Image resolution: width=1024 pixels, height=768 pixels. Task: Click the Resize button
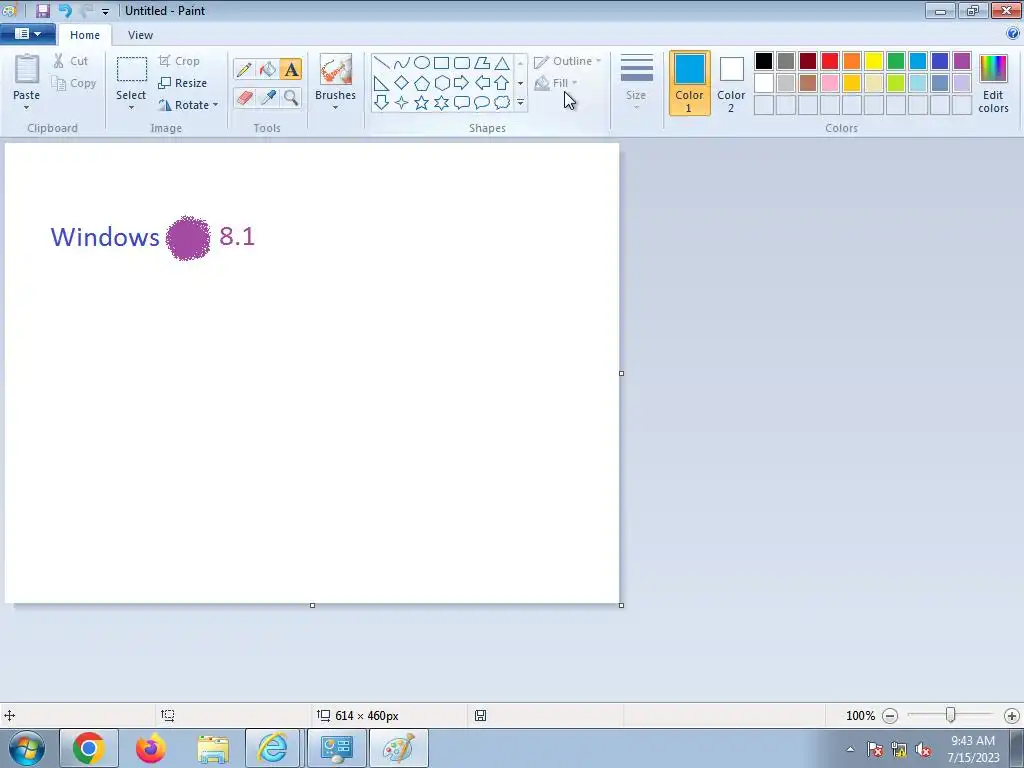tap(183, 83)
